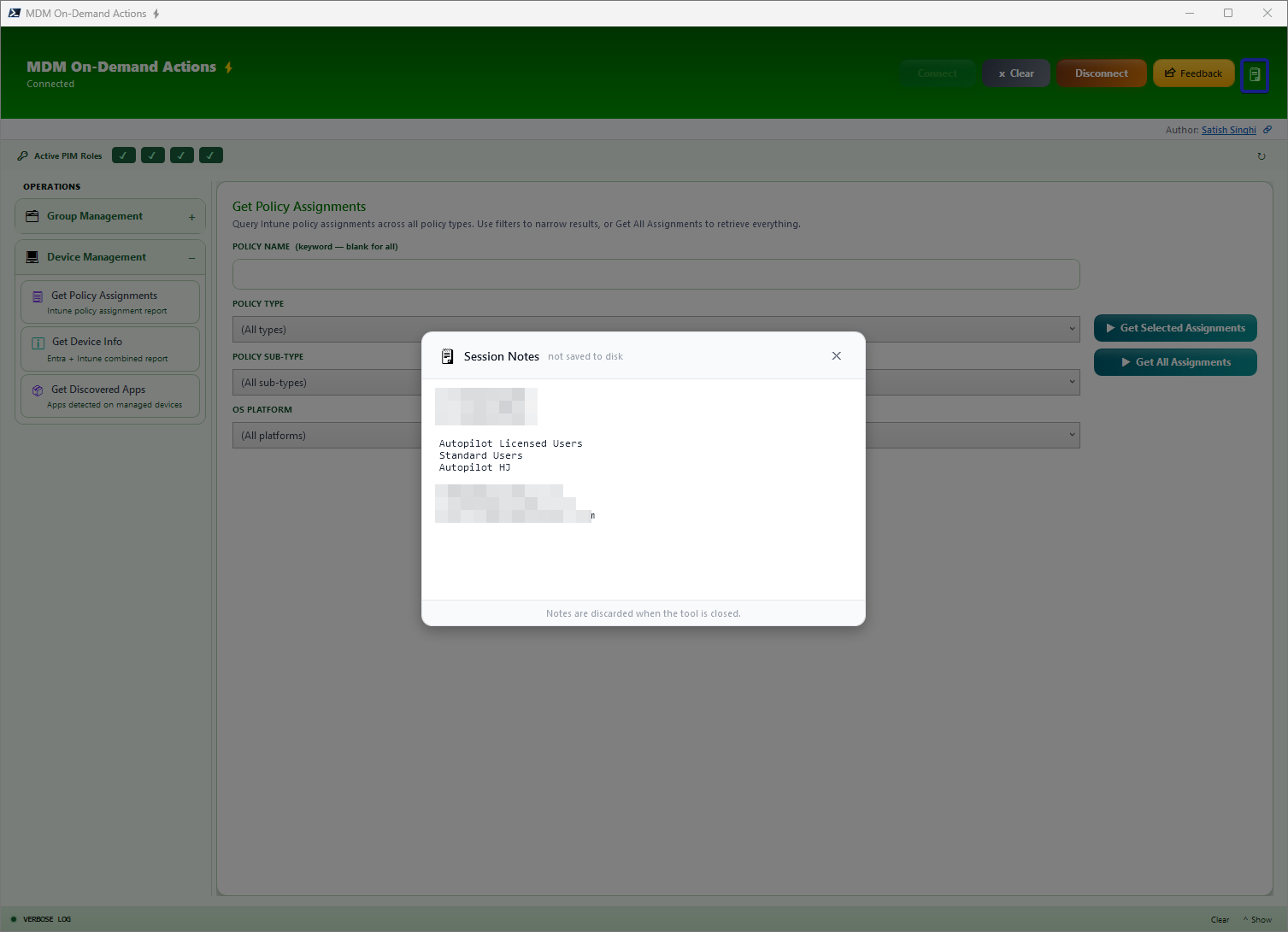Image resolution: width=1288 pixels, height=932 pixels.
Task: Open the Policy Type dropdown
Action: tap(1072, 329)
